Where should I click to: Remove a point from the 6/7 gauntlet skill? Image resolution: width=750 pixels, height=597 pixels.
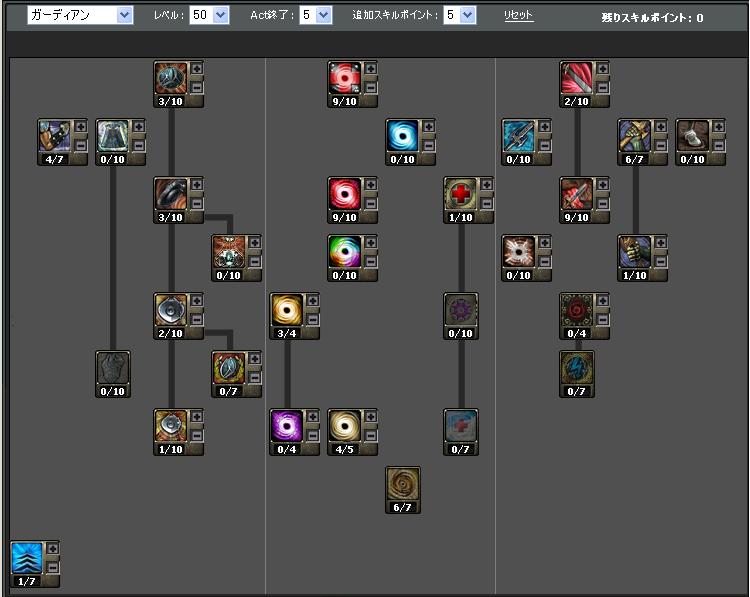tap(661, 145)
